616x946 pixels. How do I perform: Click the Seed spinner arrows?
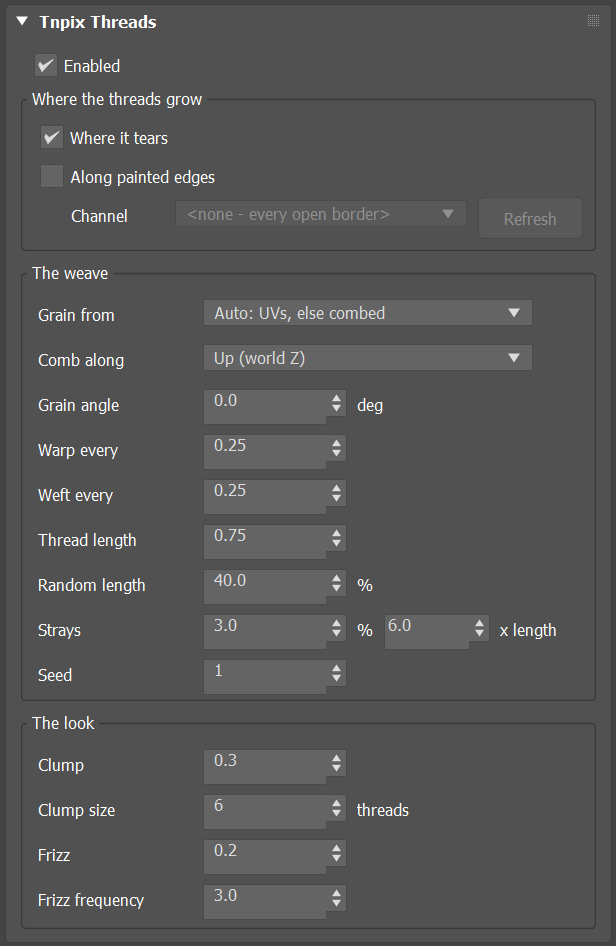337,673
